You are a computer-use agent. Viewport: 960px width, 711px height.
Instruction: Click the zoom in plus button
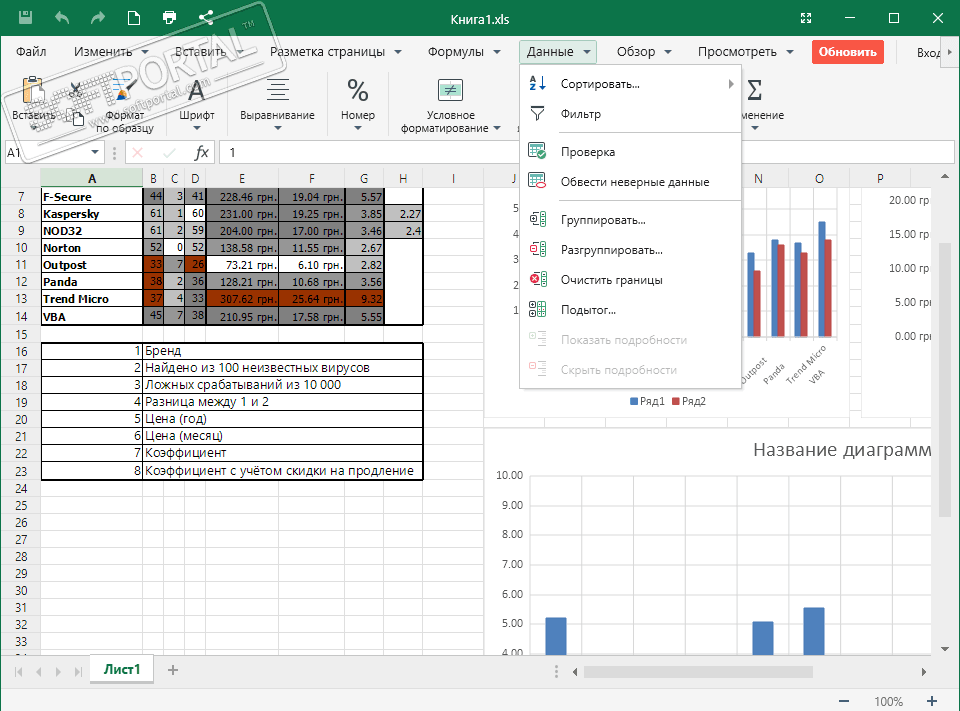932,701
